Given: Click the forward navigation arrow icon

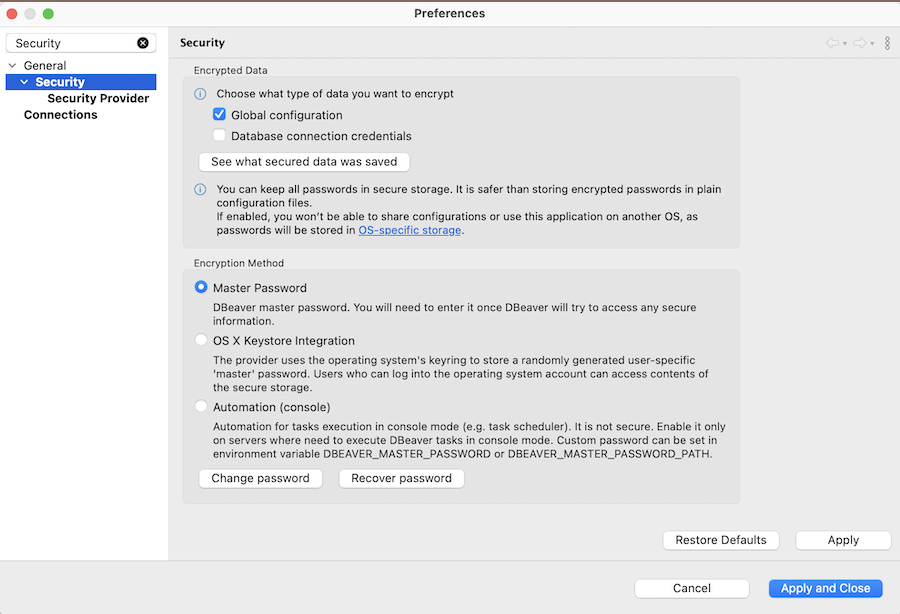Looking at the screenshot, I should click(x=859, y=43).
